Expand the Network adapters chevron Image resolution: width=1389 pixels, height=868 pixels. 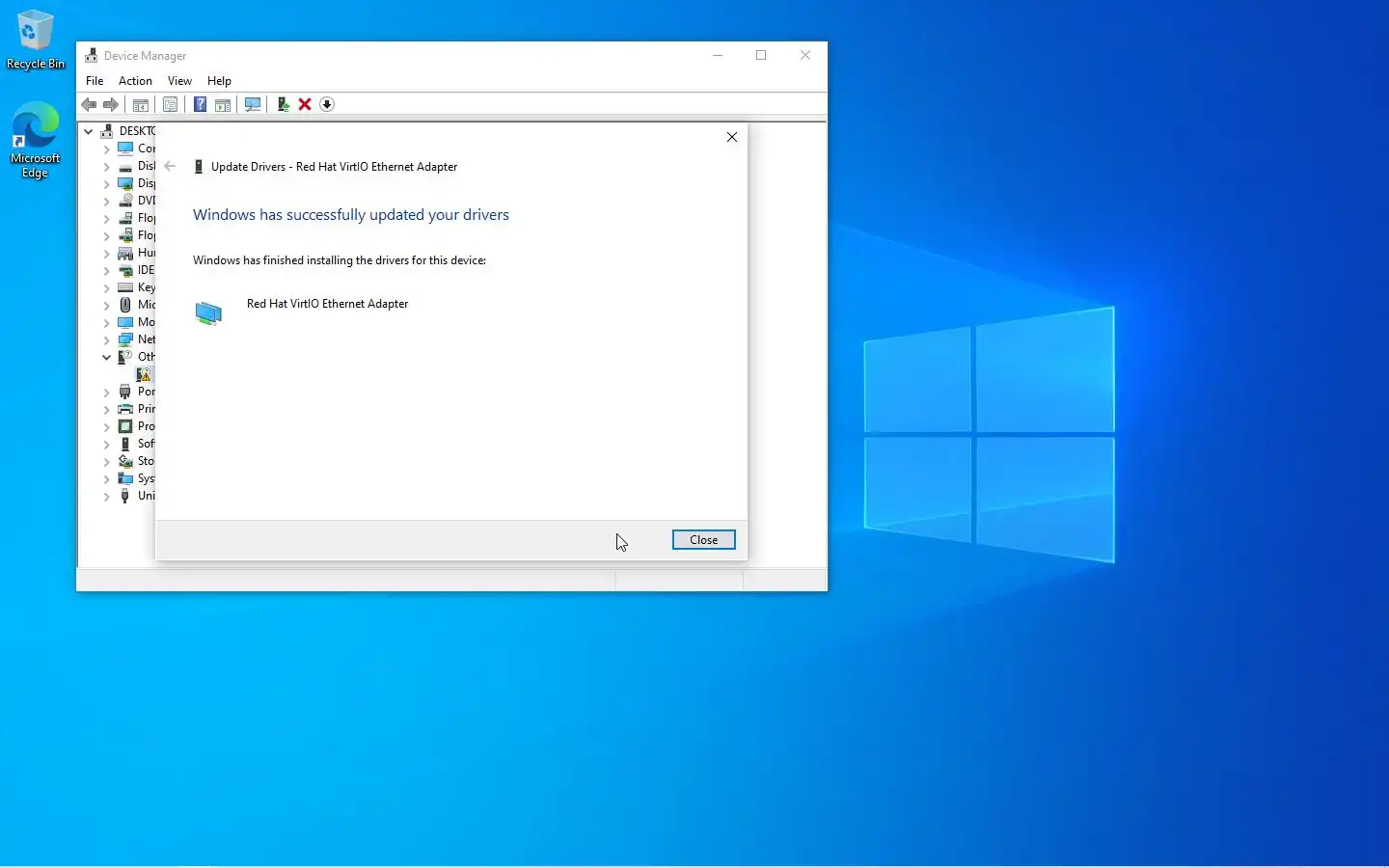click(107, 340)
